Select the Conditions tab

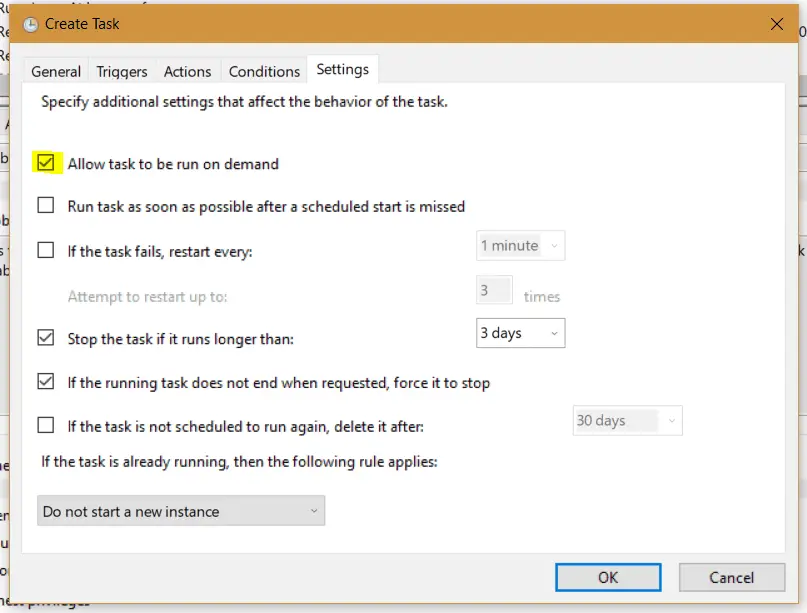click(x=264, y=71)
